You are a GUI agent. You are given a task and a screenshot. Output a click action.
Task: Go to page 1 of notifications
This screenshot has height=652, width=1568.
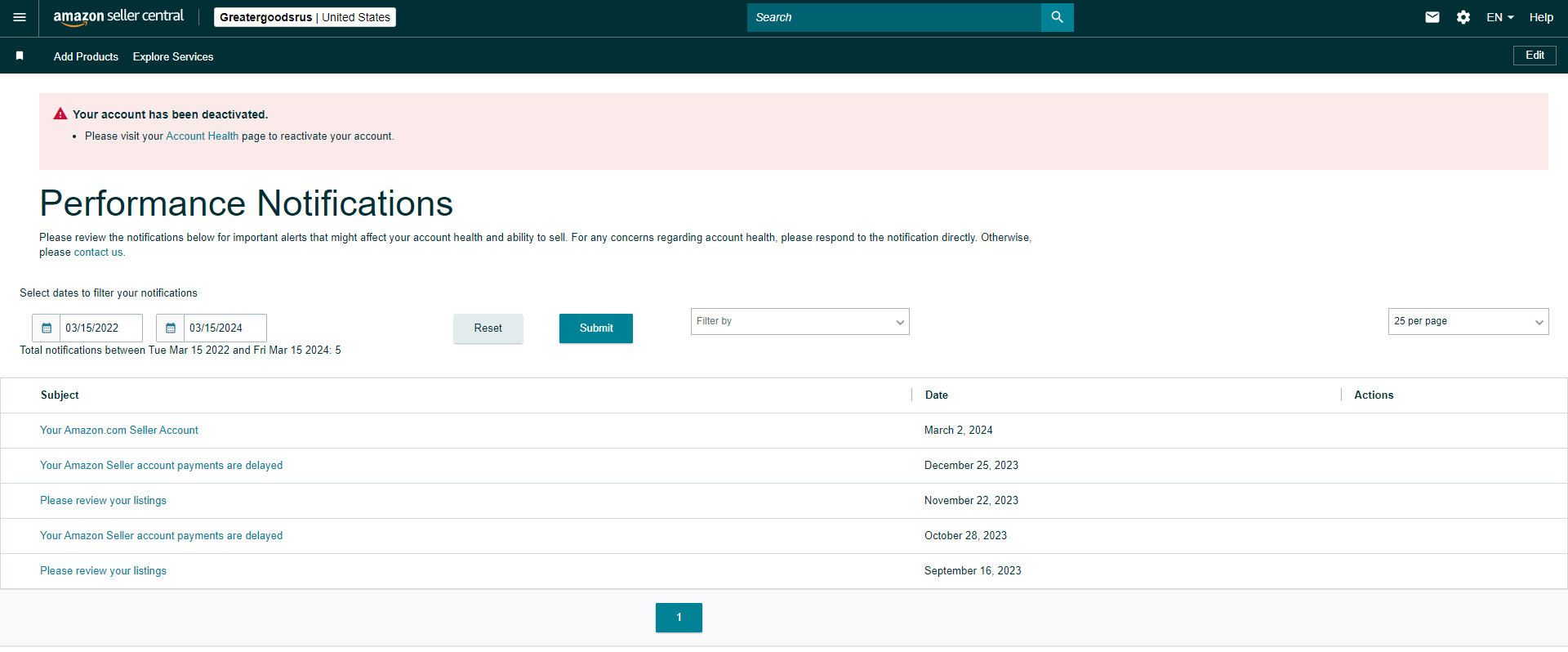(x=679, y=617)
